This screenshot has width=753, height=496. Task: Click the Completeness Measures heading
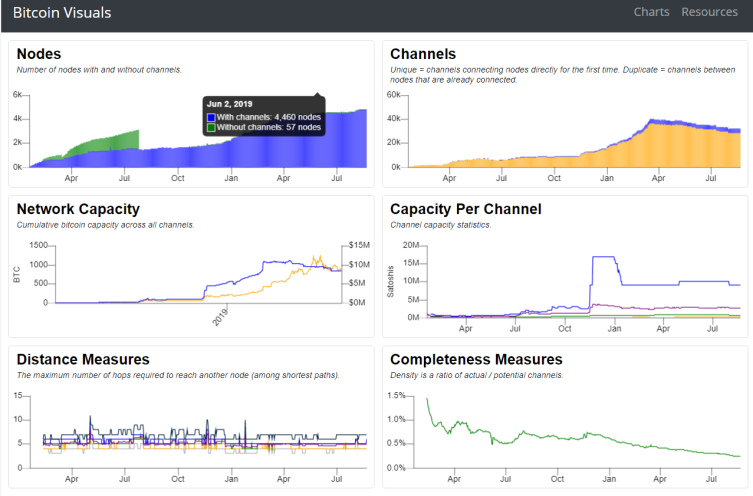(476, 359)
